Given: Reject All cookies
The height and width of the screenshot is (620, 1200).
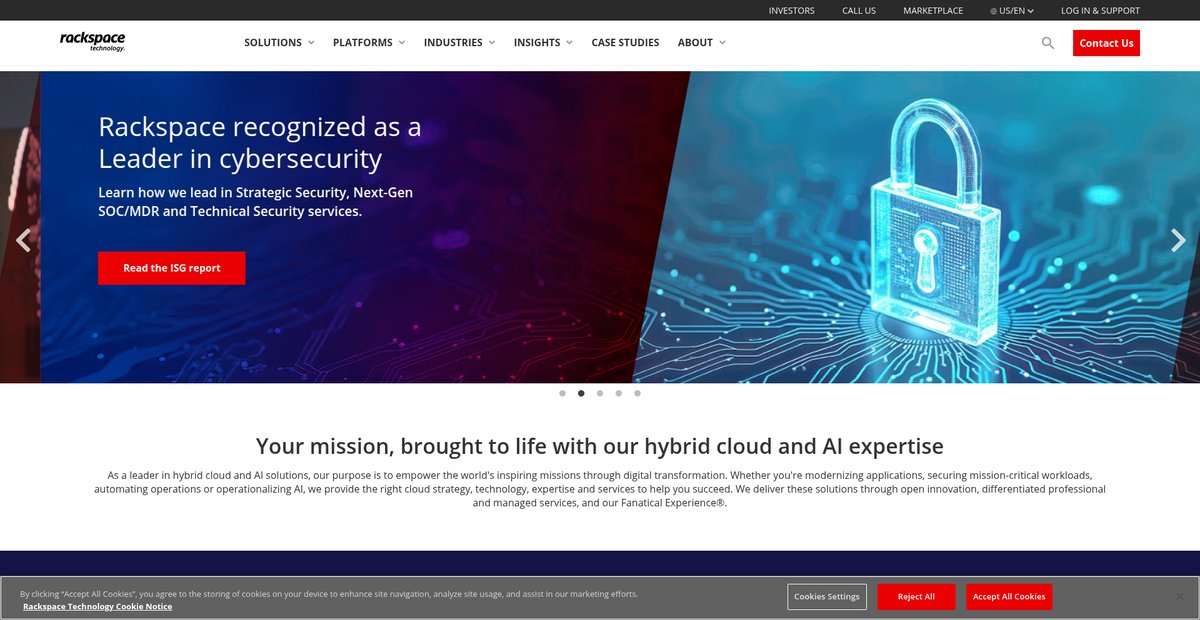Looking at the screenshot, I should (916, 597).
